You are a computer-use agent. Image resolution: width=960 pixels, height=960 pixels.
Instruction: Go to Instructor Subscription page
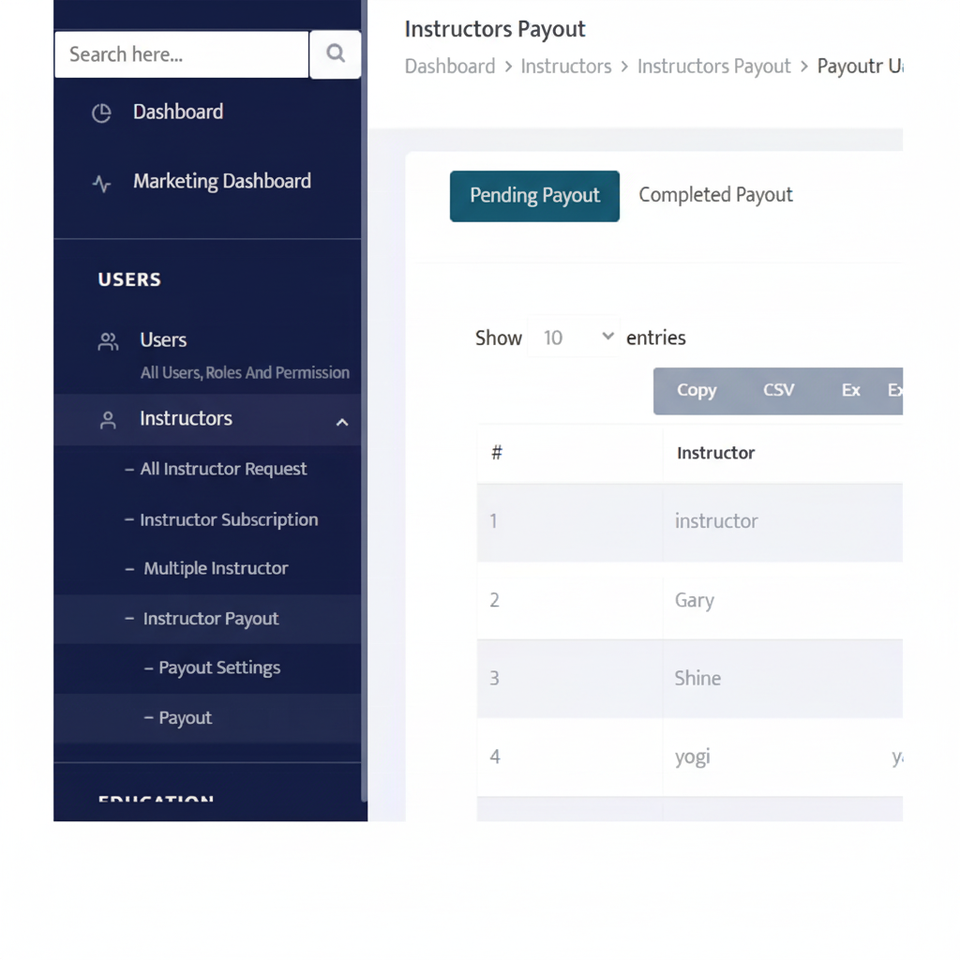coord(228,520)
